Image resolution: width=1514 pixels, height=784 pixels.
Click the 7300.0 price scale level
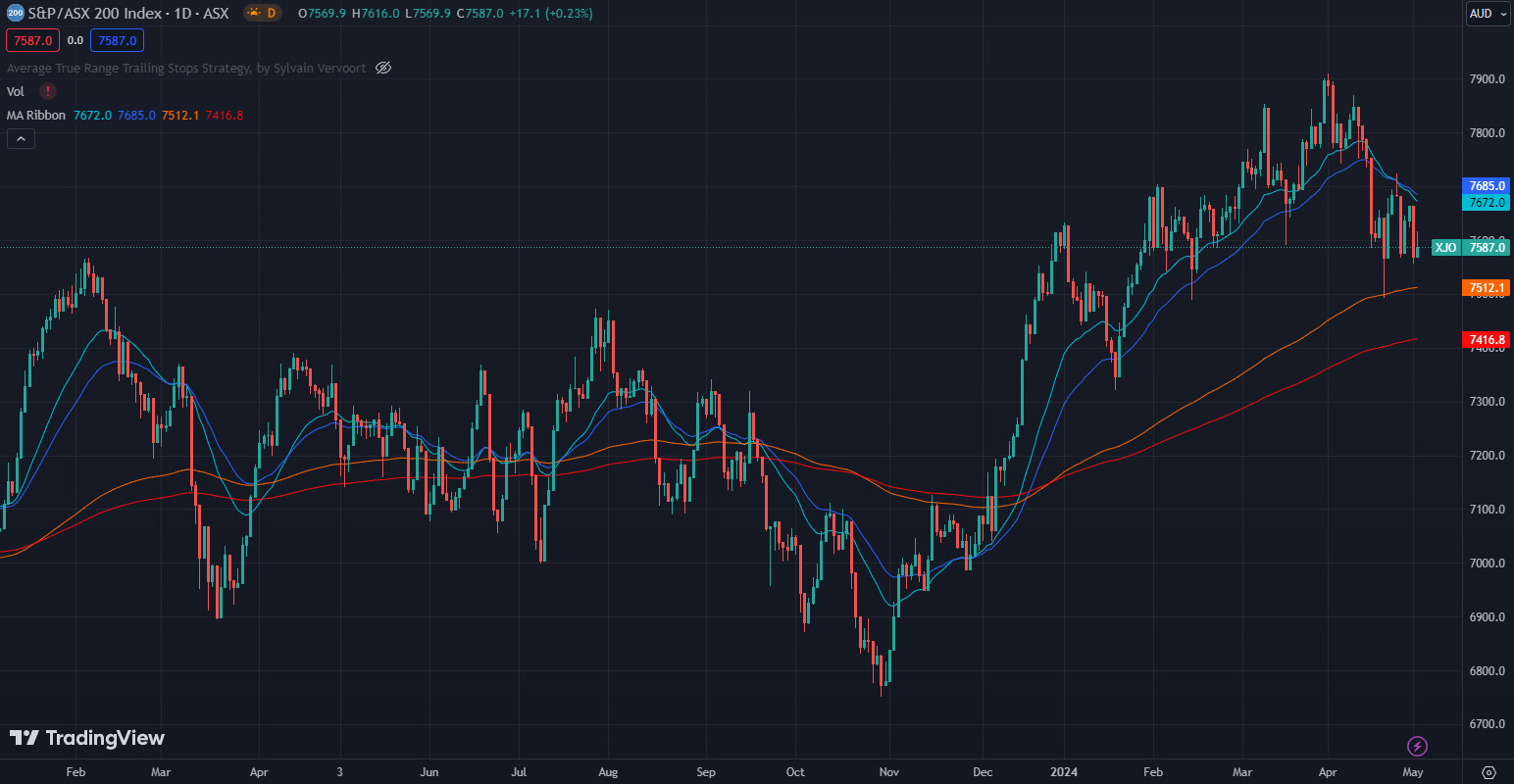click(x=1487, y=402)
